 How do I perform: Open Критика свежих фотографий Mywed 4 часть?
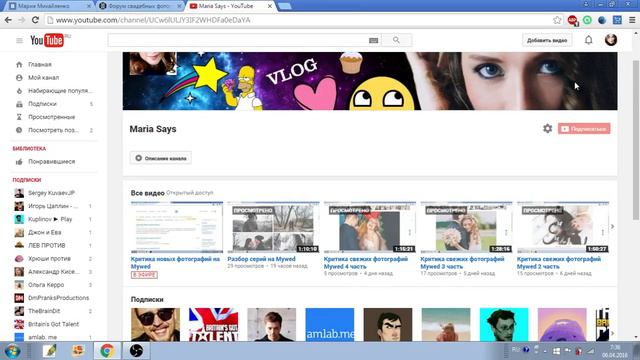[366, 262]
